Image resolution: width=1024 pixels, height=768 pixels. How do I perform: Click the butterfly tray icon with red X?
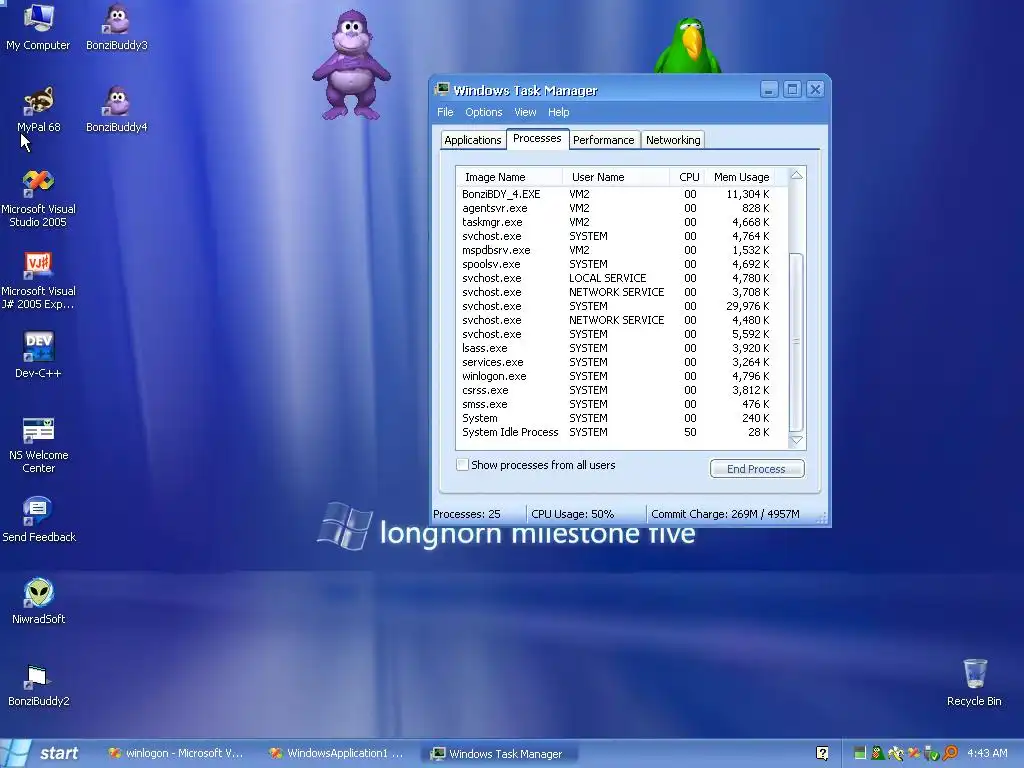click(914, 753)
